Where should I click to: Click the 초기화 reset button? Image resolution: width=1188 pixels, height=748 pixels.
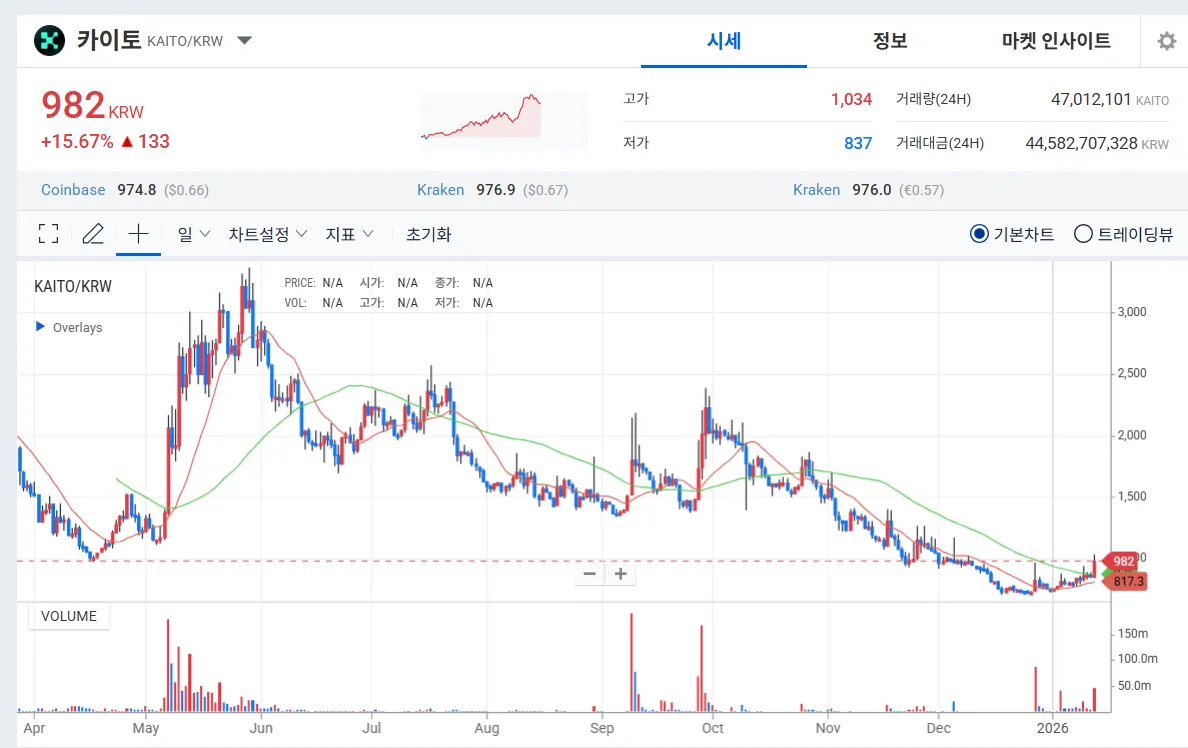tap(430, 233)
